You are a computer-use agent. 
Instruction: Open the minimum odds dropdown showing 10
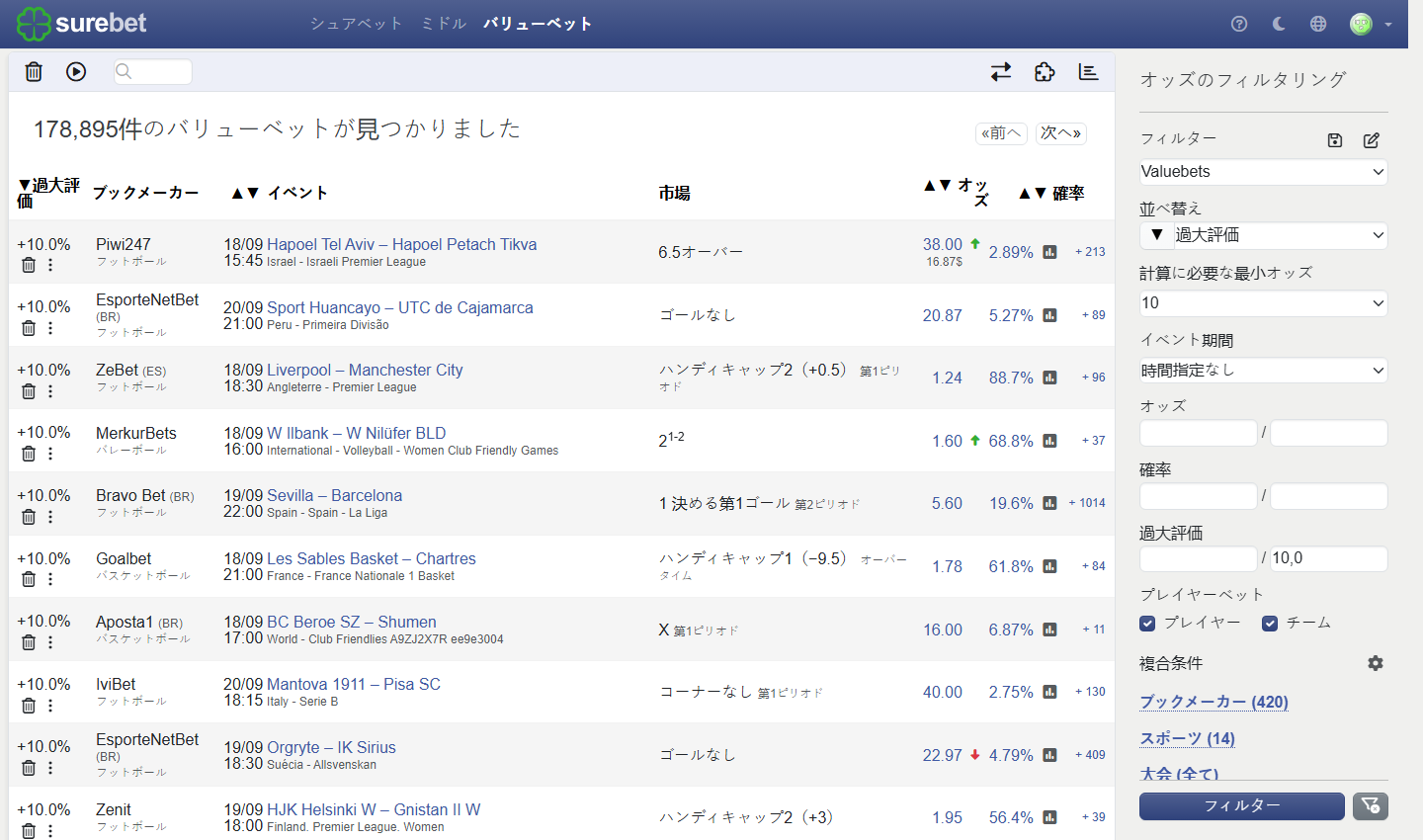1263,303
